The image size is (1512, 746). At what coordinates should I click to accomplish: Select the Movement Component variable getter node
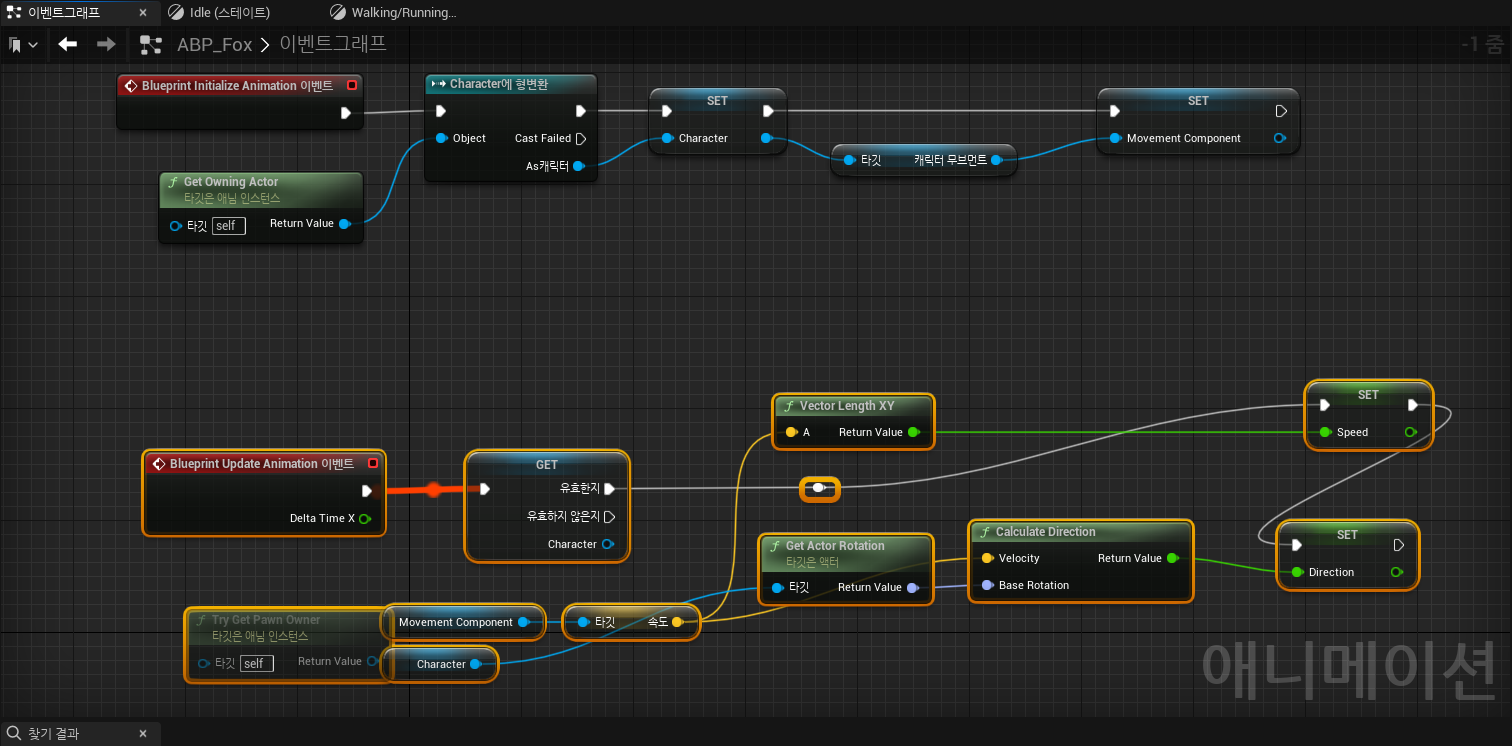464,622
